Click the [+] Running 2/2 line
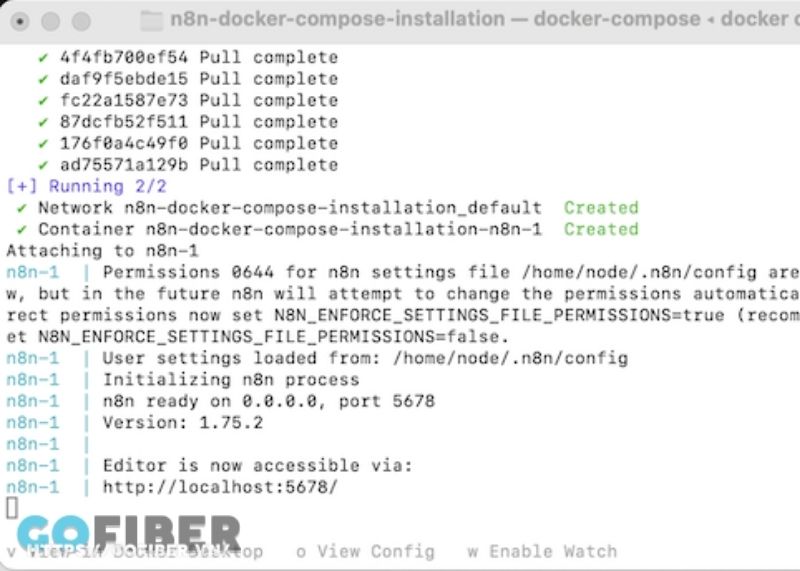Screen dimensions: 800x571 pos(86,186)
